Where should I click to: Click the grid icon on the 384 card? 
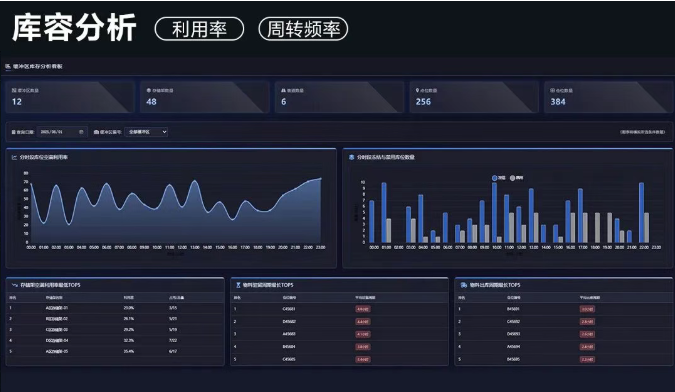(x=552, y=90)
